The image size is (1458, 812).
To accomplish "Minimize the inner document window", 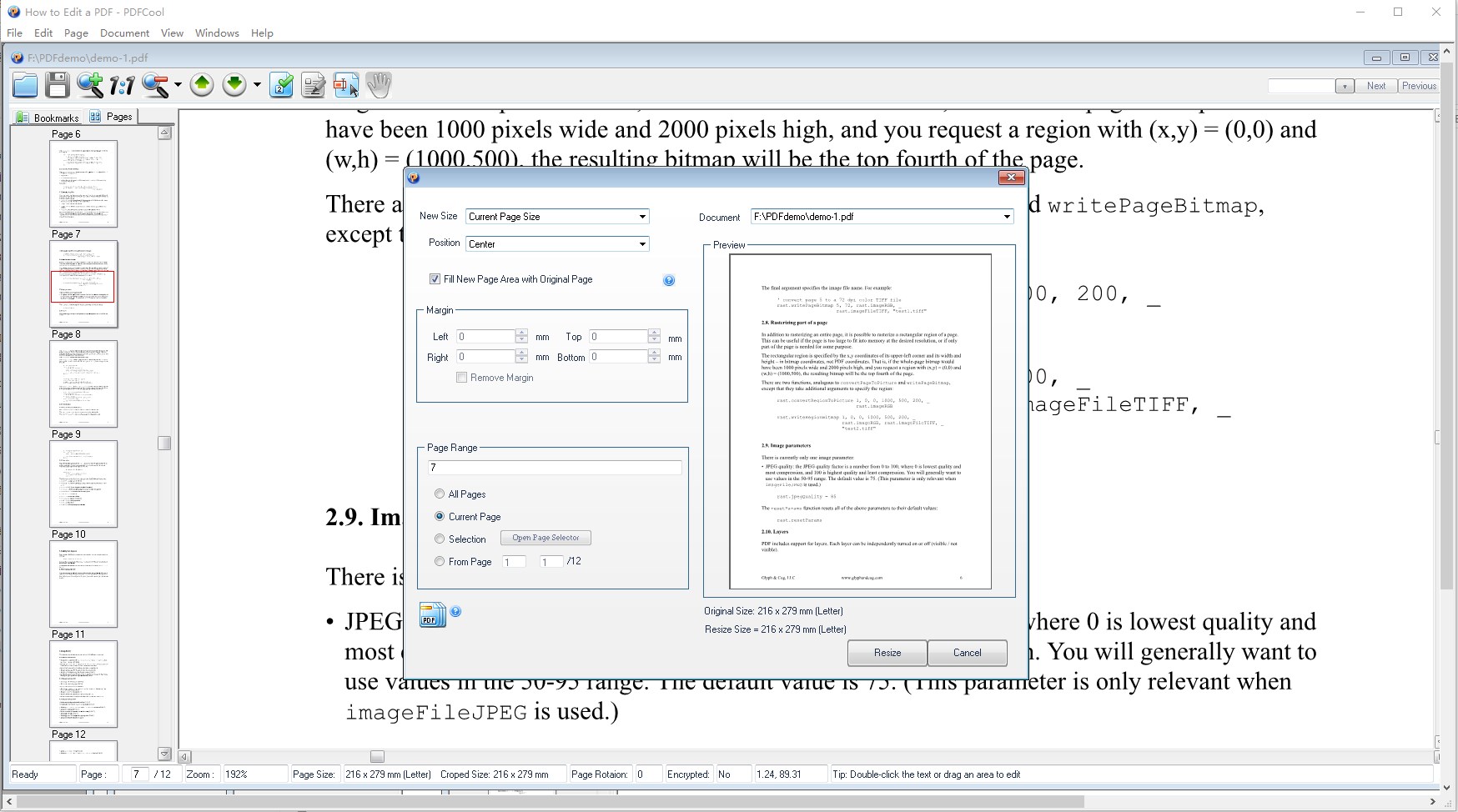I will coord(1376,58).
